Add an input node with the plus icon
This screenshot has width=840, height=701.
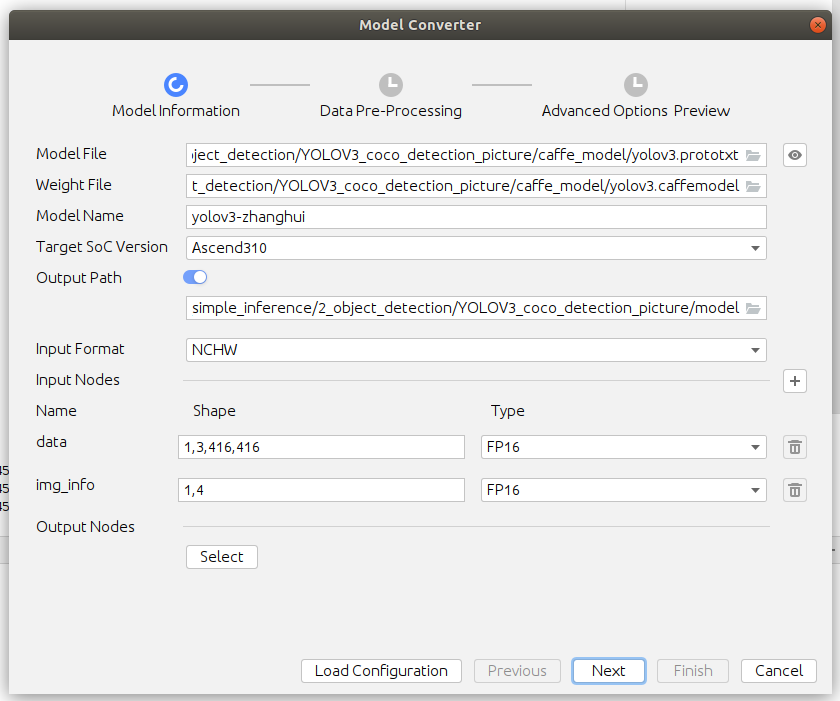coord(795,381)
